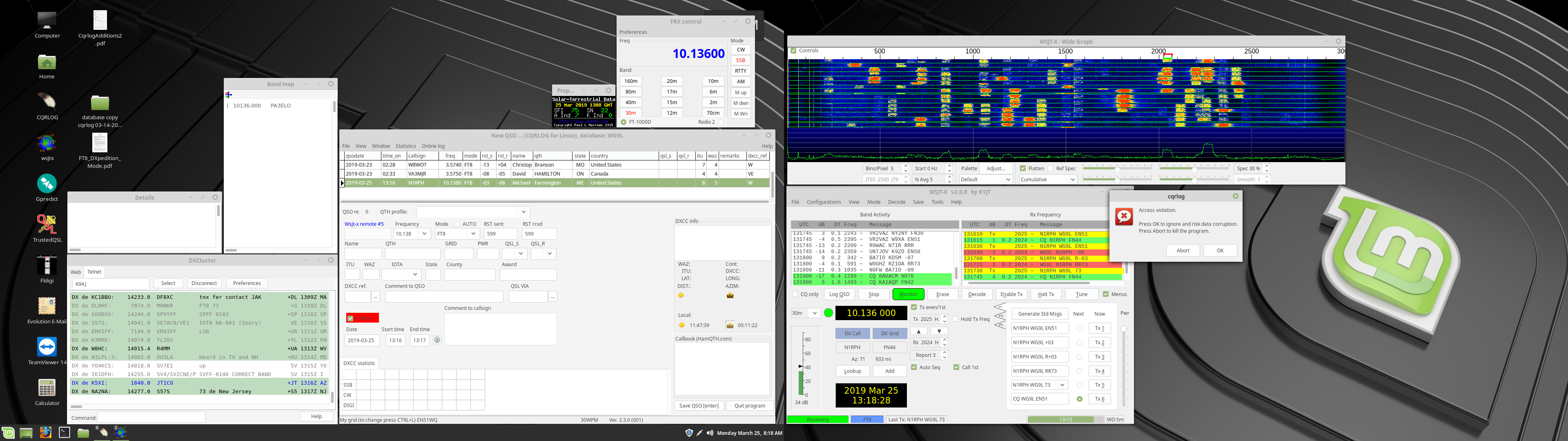Enable Hold Tx Freq checkbox
The width and height of the screenshot is (1568, 441).
click(x=955, y=319)
